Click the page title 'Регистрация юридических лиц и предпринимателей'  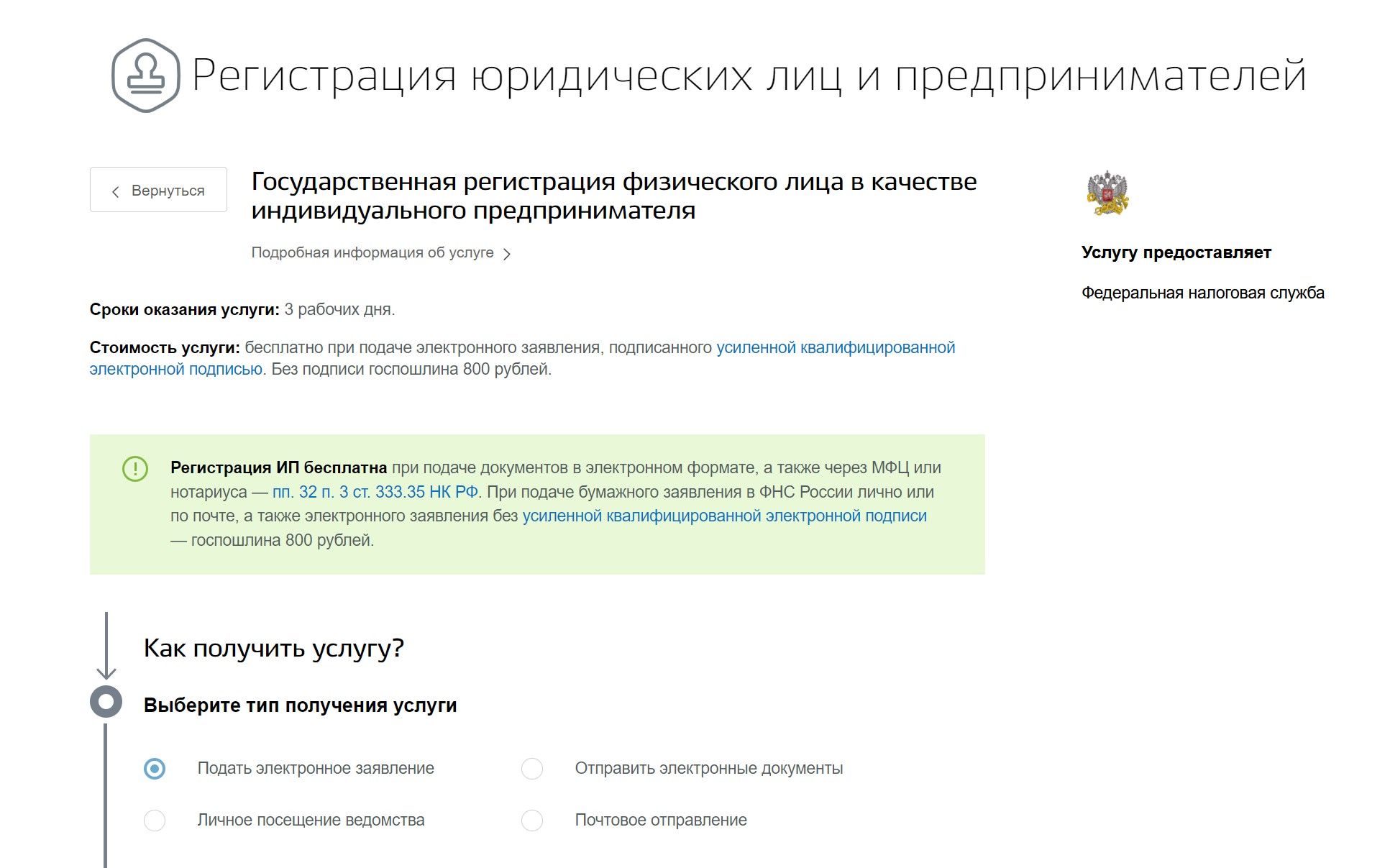748,76
